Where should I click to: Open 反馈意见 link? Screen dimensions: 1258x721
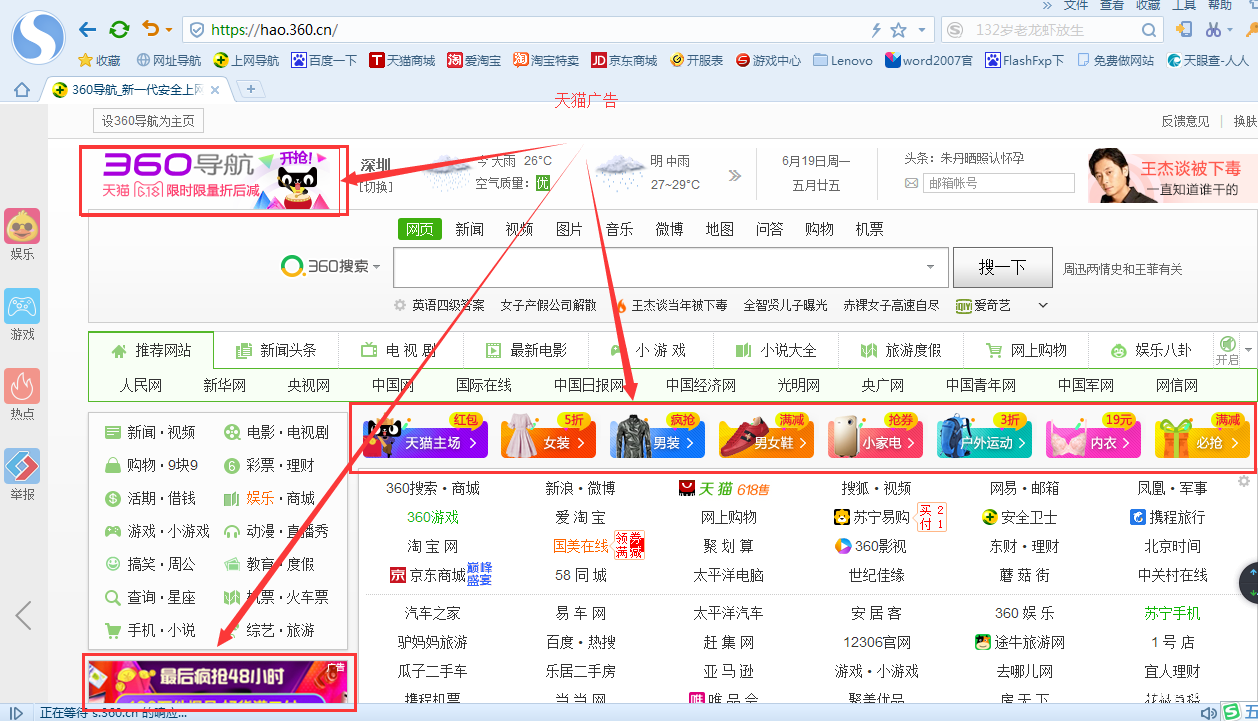[1185, 121]
